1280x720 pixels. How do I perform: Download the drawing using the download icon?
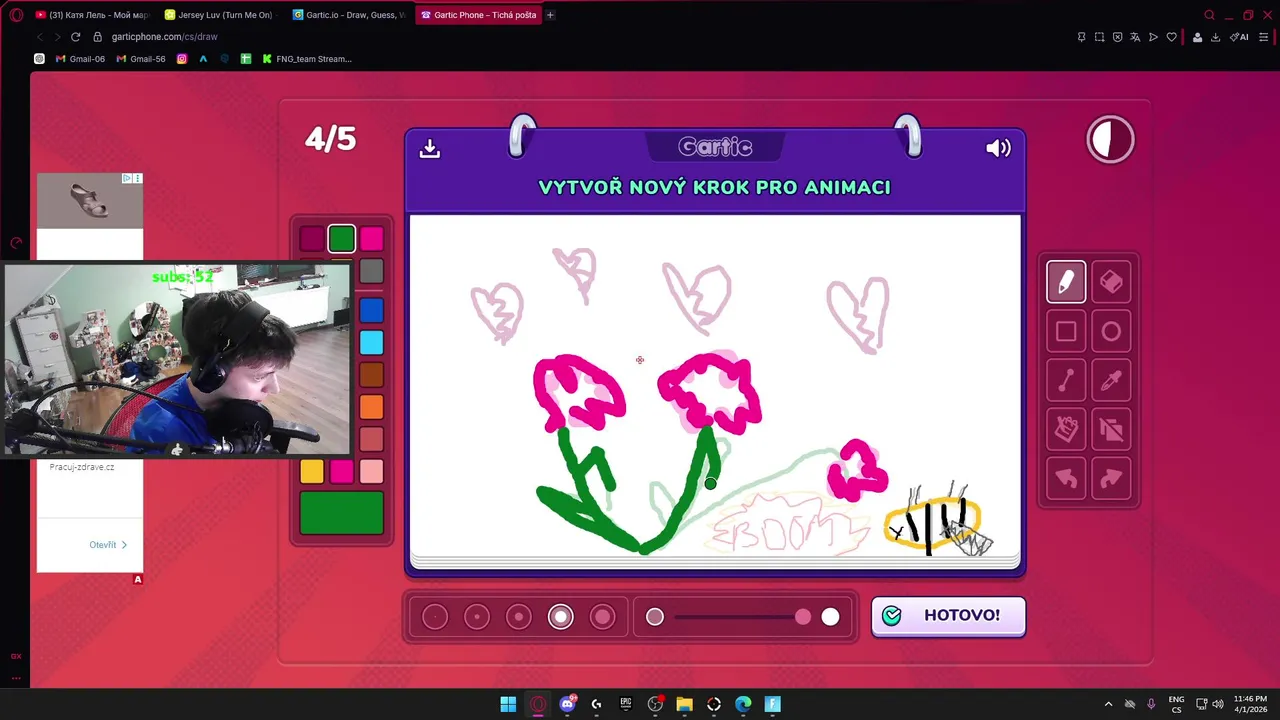click(430, 148)
